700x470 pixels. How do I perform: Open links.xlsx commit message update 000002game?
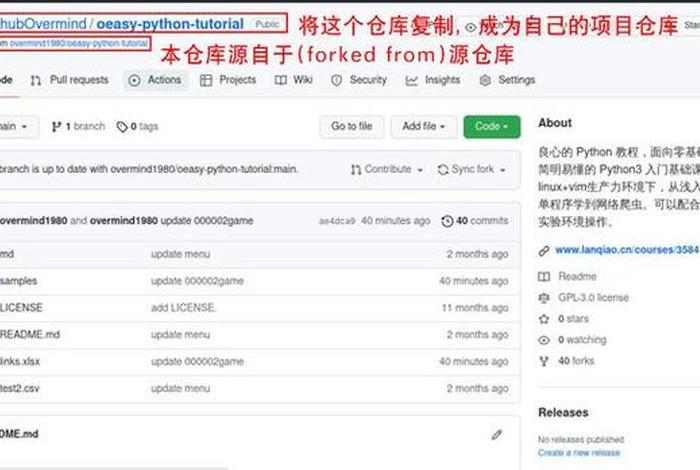[197, 362]
